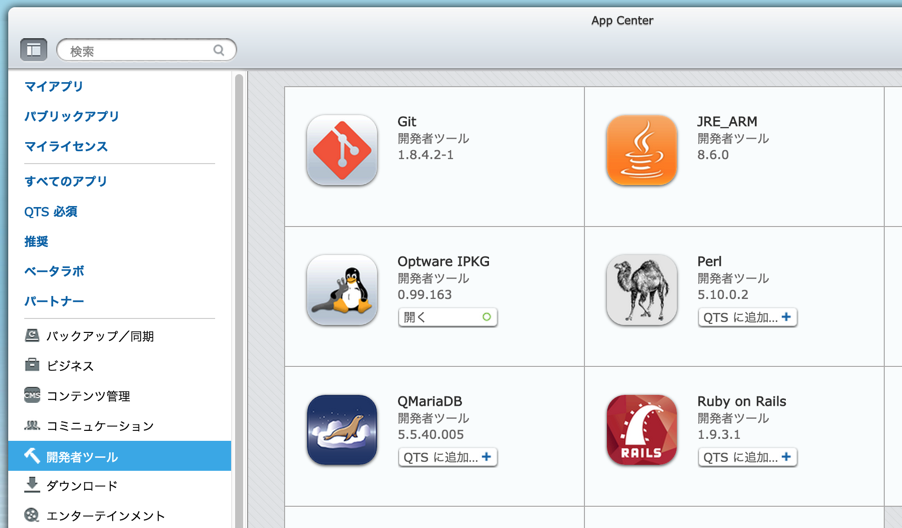Click the エンターテインメント film reel icon

(32, 515)
